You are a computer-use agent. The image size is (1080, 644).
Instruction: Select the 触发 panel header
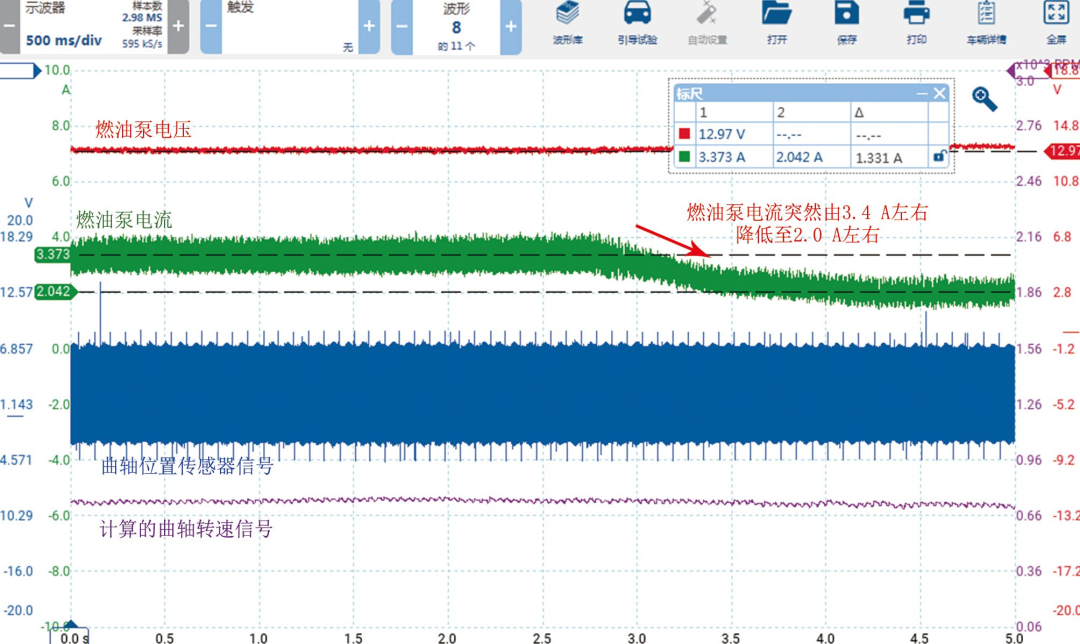(240, 8)
